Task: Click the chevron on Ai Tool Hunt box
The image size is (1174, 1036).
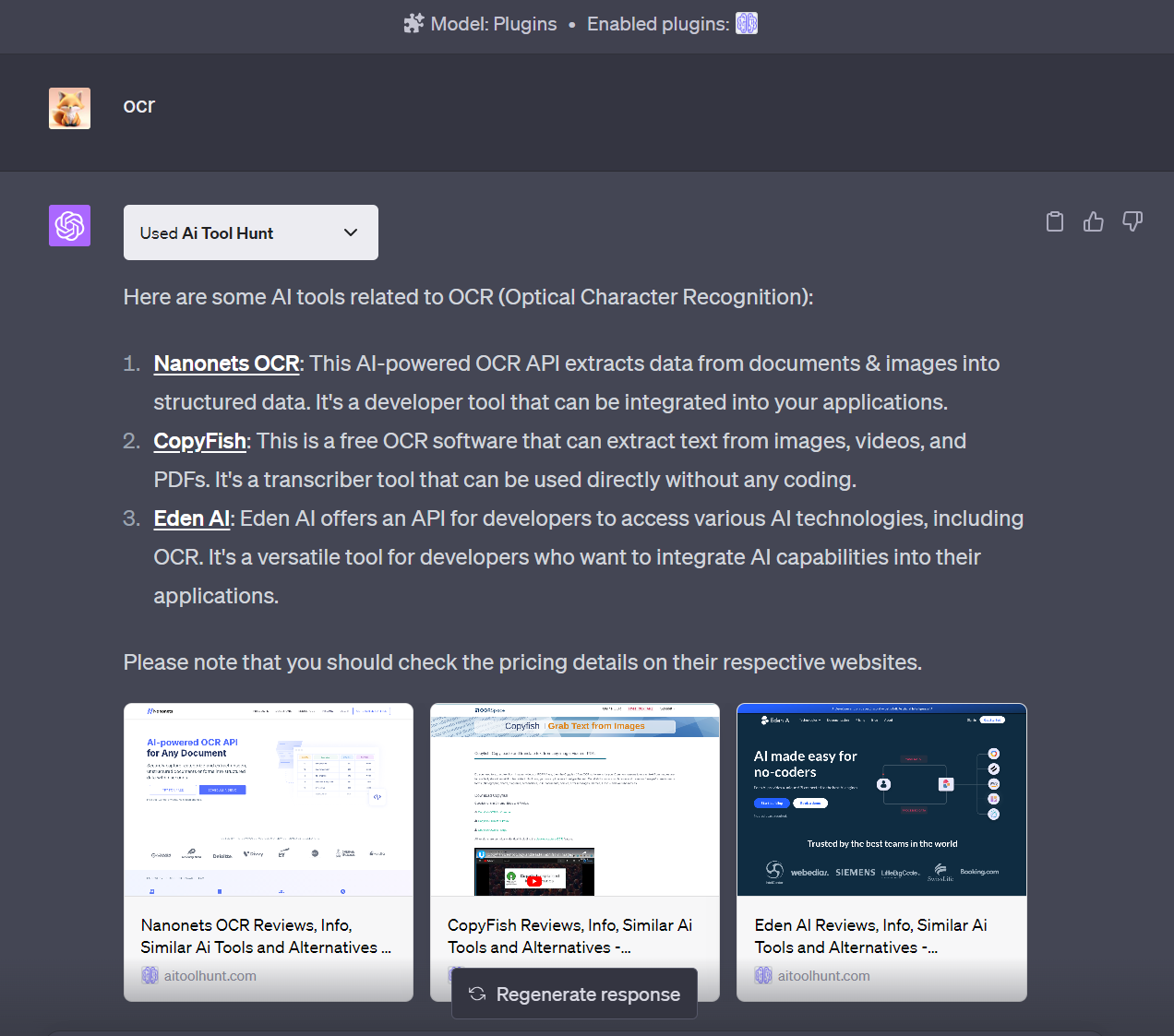Action: pos(351,232)
